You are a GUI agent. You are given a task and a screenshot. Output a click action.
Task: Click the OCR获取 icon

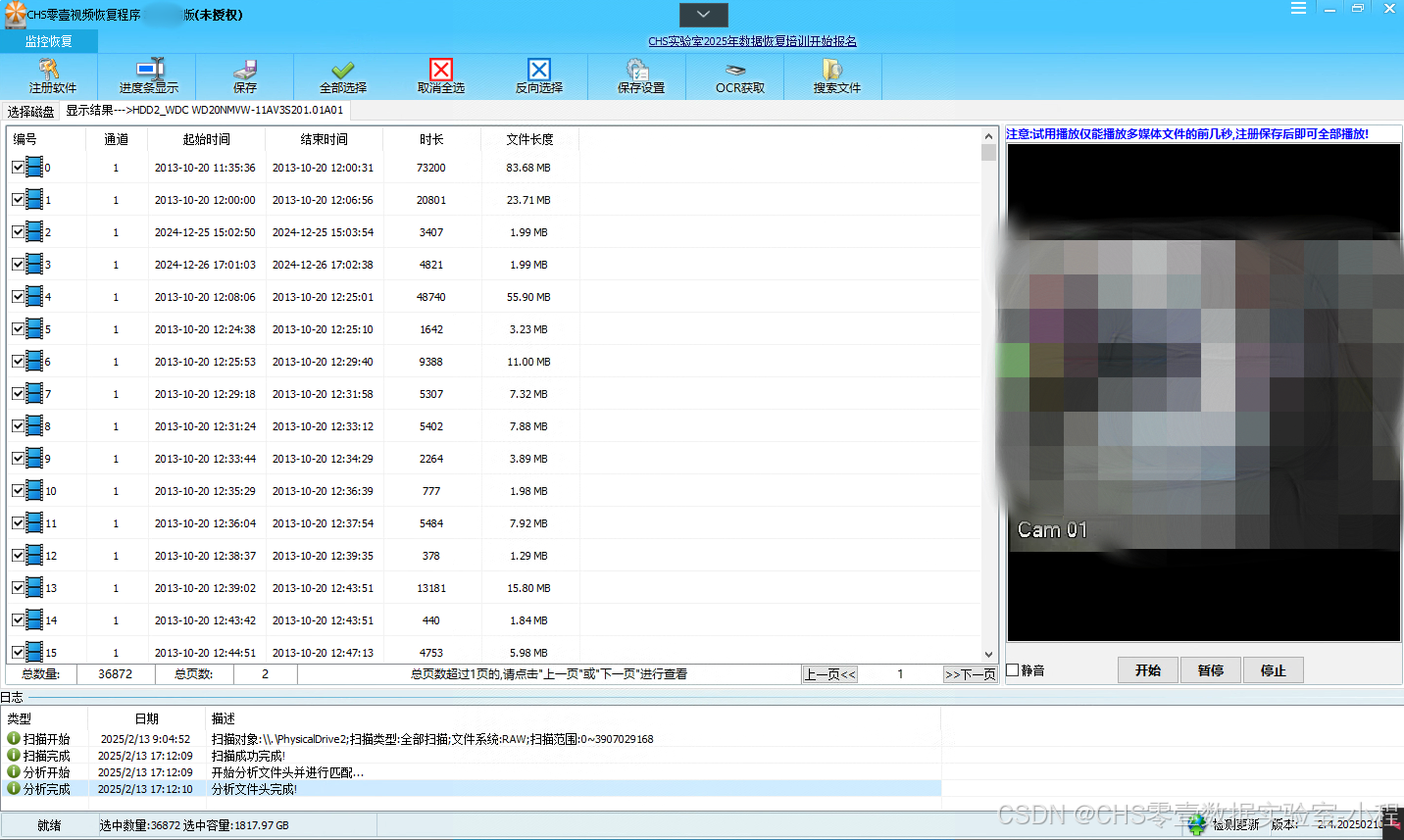[x=735, y=71]
